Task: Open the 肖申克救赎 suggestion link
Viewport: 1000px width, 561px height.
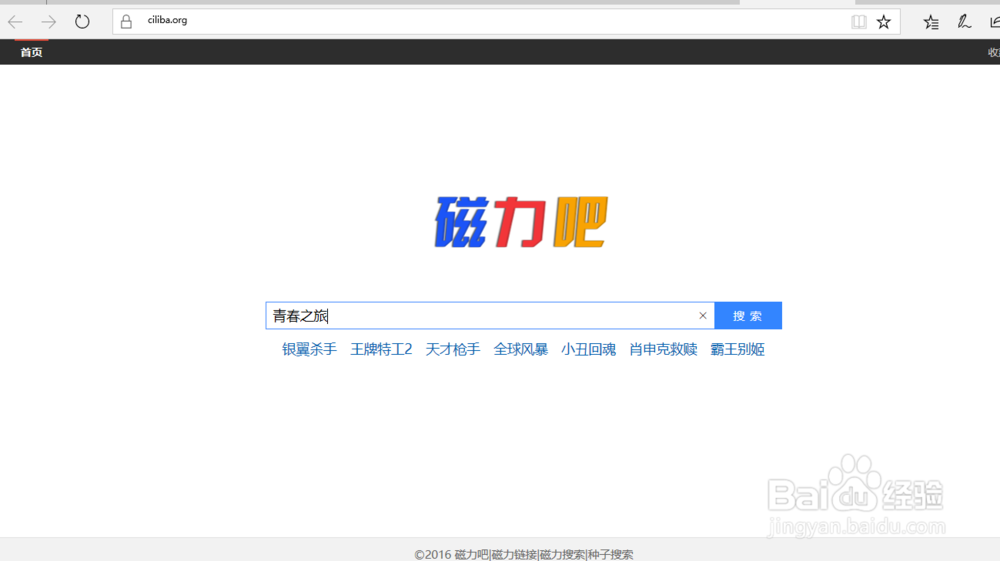Action: click(663, 349)
